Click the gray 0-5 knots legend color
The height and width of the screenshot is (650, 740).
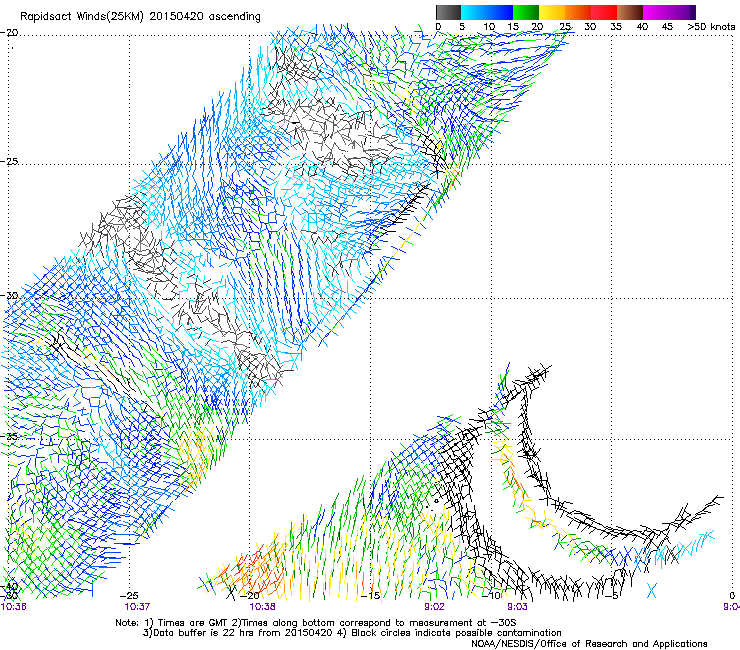[x=448, y=12]
